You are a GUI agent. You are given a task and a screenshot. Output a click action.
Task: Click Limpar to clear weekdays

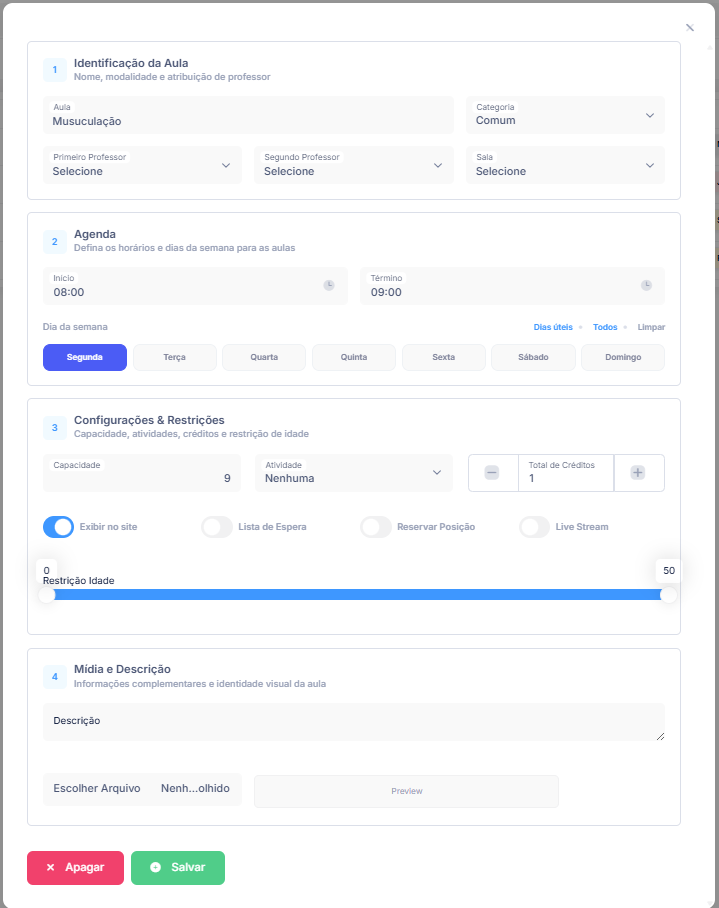[651, 327]
